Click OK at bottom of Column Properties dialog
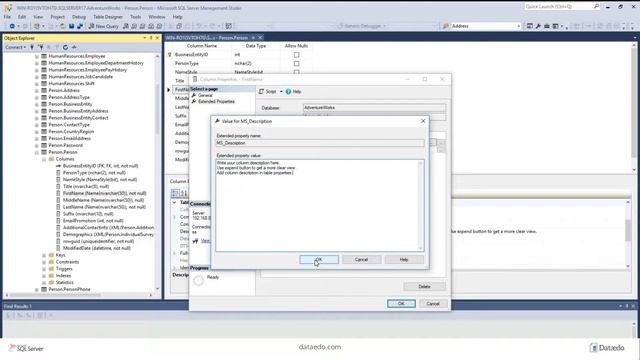The image size is (640, 360). pos(401,304)
